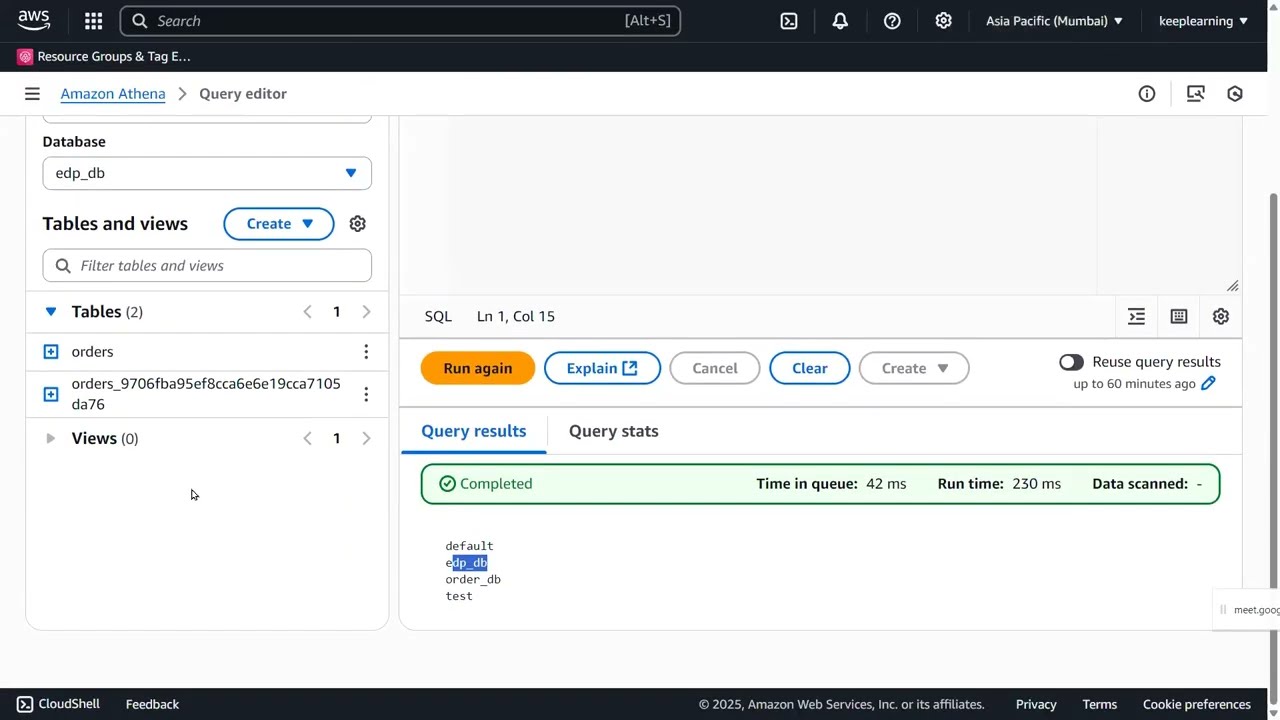Click the Completed status text

(x=496, y=484)
